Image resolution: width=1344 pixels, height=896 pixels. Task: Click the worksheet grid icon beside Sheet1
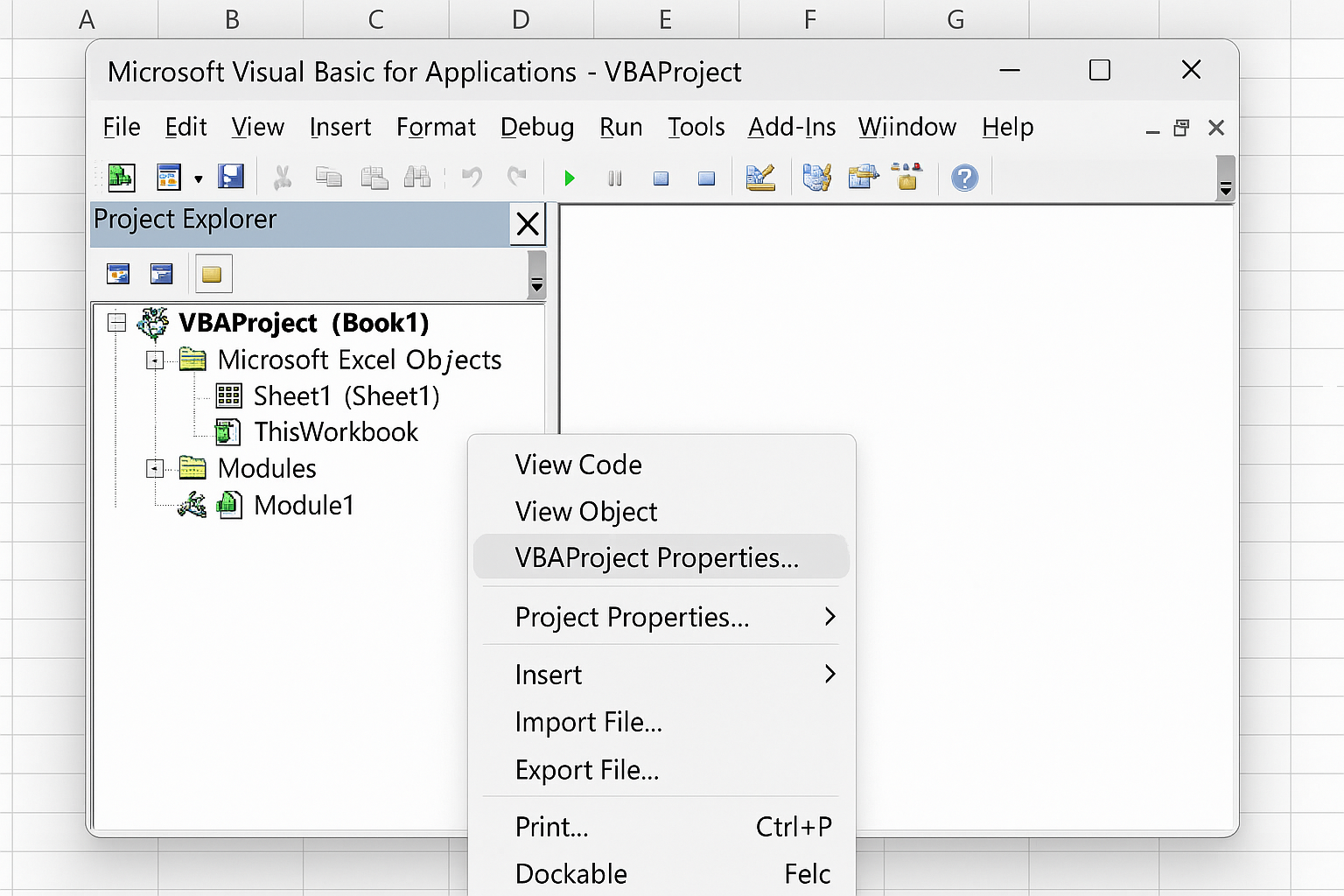click(x=229, y=396)
